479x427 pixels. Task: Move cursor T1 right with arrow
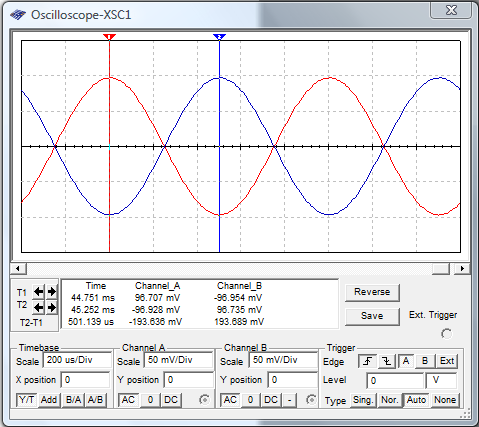52,292
